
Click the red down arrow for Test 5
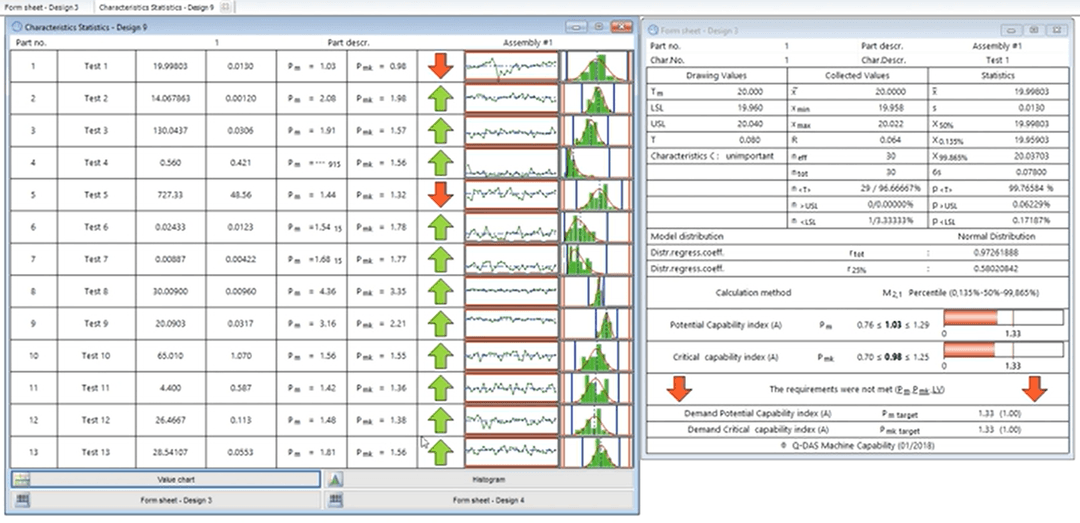click(440, 195)
